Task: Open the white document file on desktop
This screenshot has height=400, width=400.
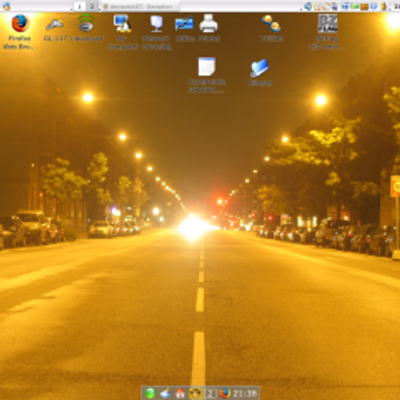Action: point(207,67)
